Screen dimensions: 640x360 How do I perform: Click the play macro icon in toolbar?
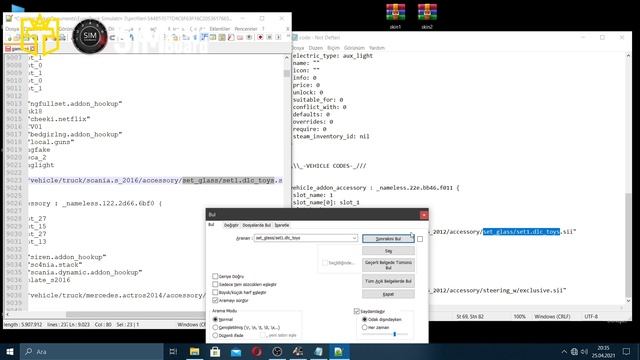point(278,38)
